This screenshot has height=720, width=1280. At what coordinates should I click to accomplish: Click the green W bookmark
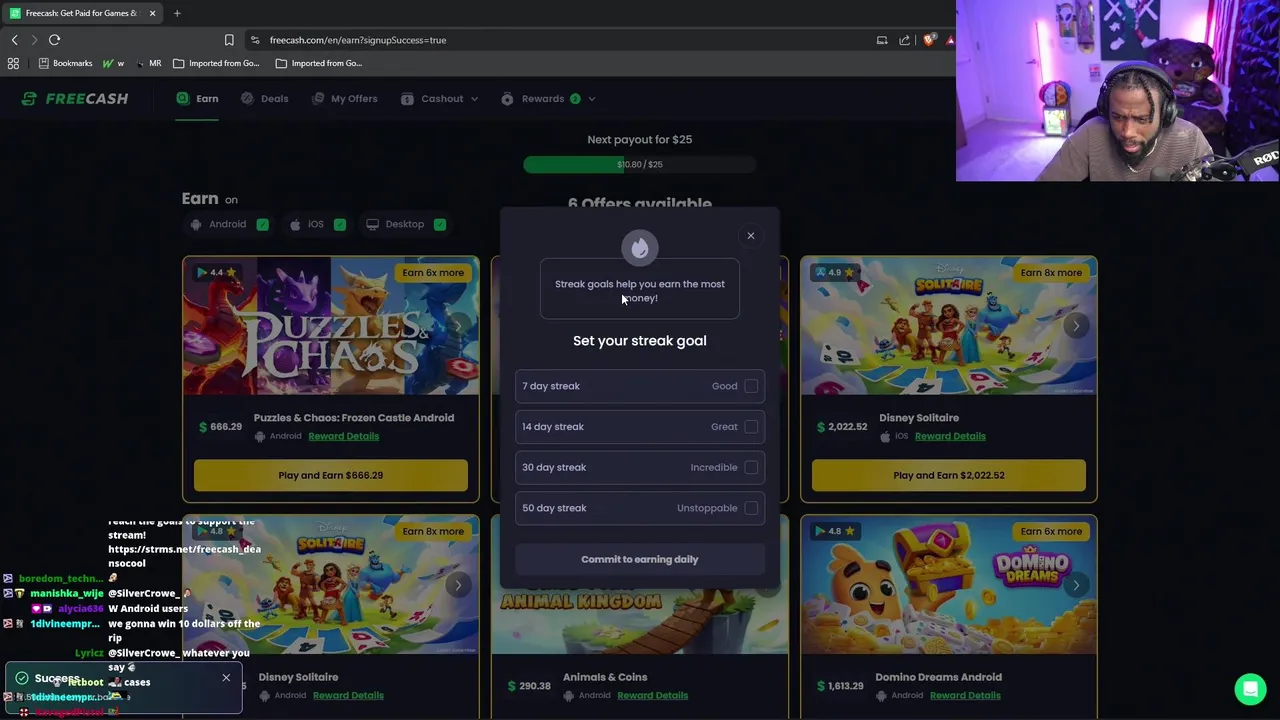(113, 63)
